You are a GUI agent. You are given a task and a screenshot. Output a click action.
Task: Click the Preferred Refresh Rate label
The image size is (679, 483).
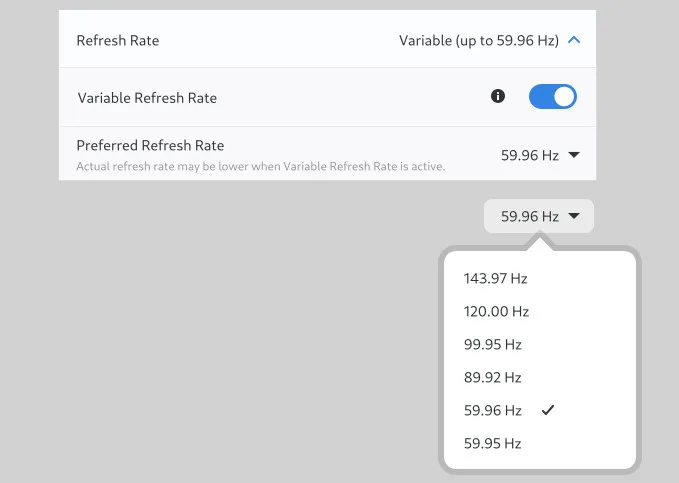coord(150,145)
